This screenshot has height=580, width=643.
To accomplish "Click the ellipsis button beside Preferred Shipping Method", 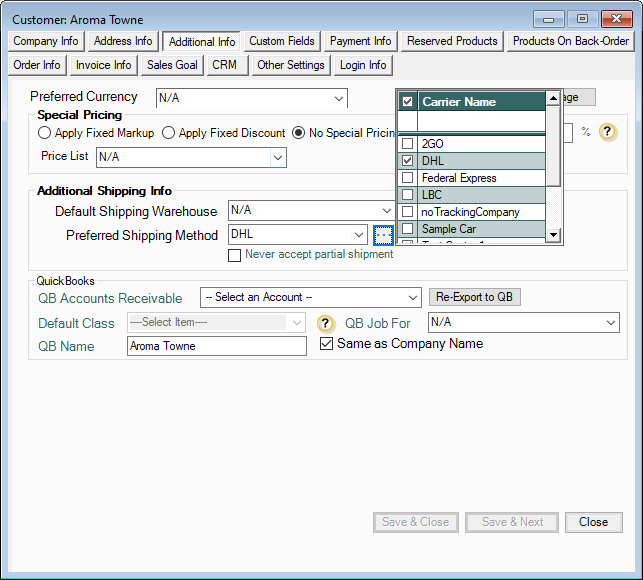I will click(x=384, y=235).
